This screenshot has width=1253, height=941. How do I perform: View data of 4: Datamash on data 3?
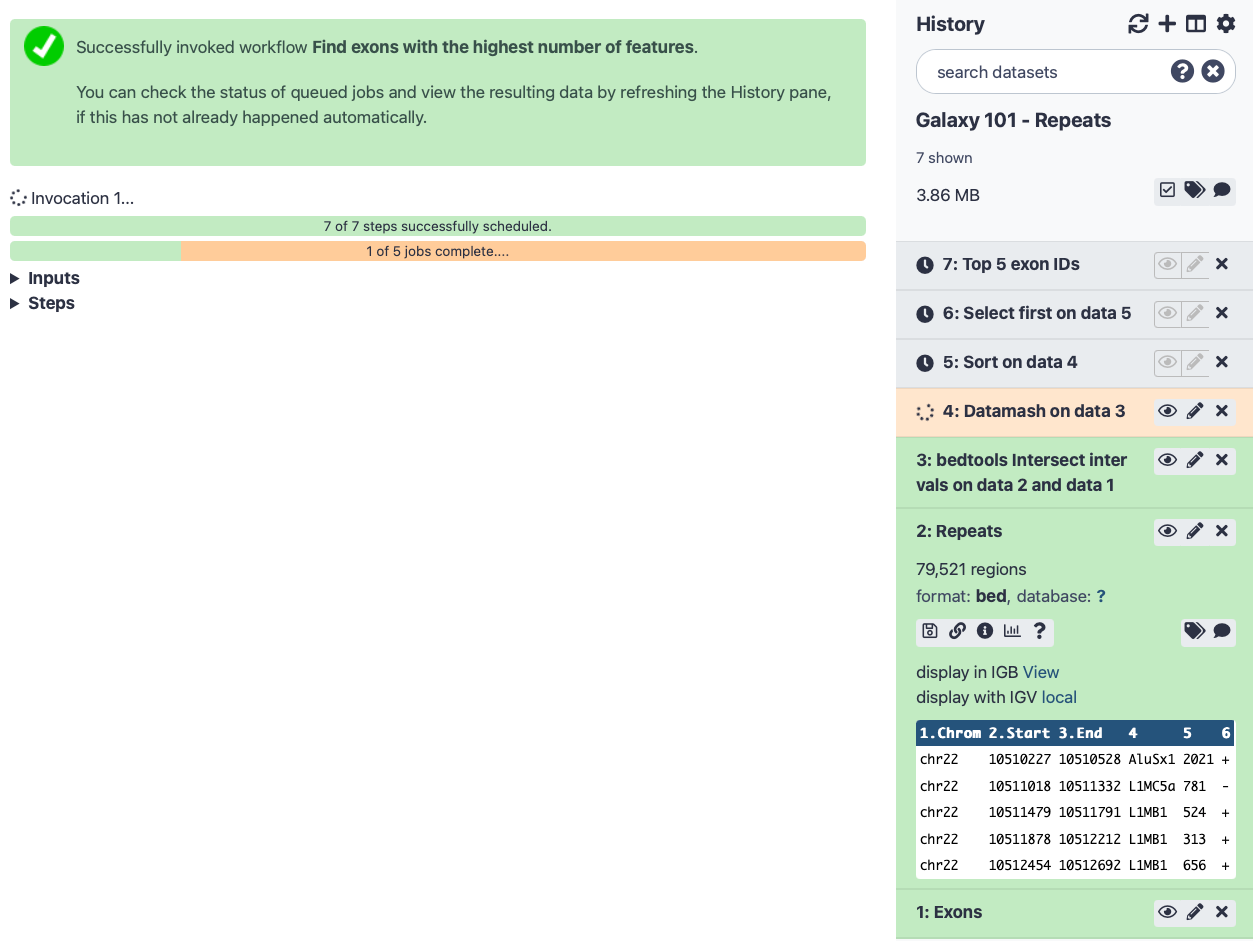[x=1167, y=411]
